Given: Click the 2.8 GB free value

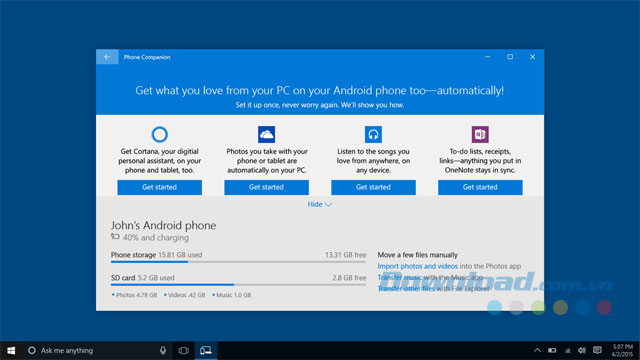Looking at the screenshot, I should (349, 278).
